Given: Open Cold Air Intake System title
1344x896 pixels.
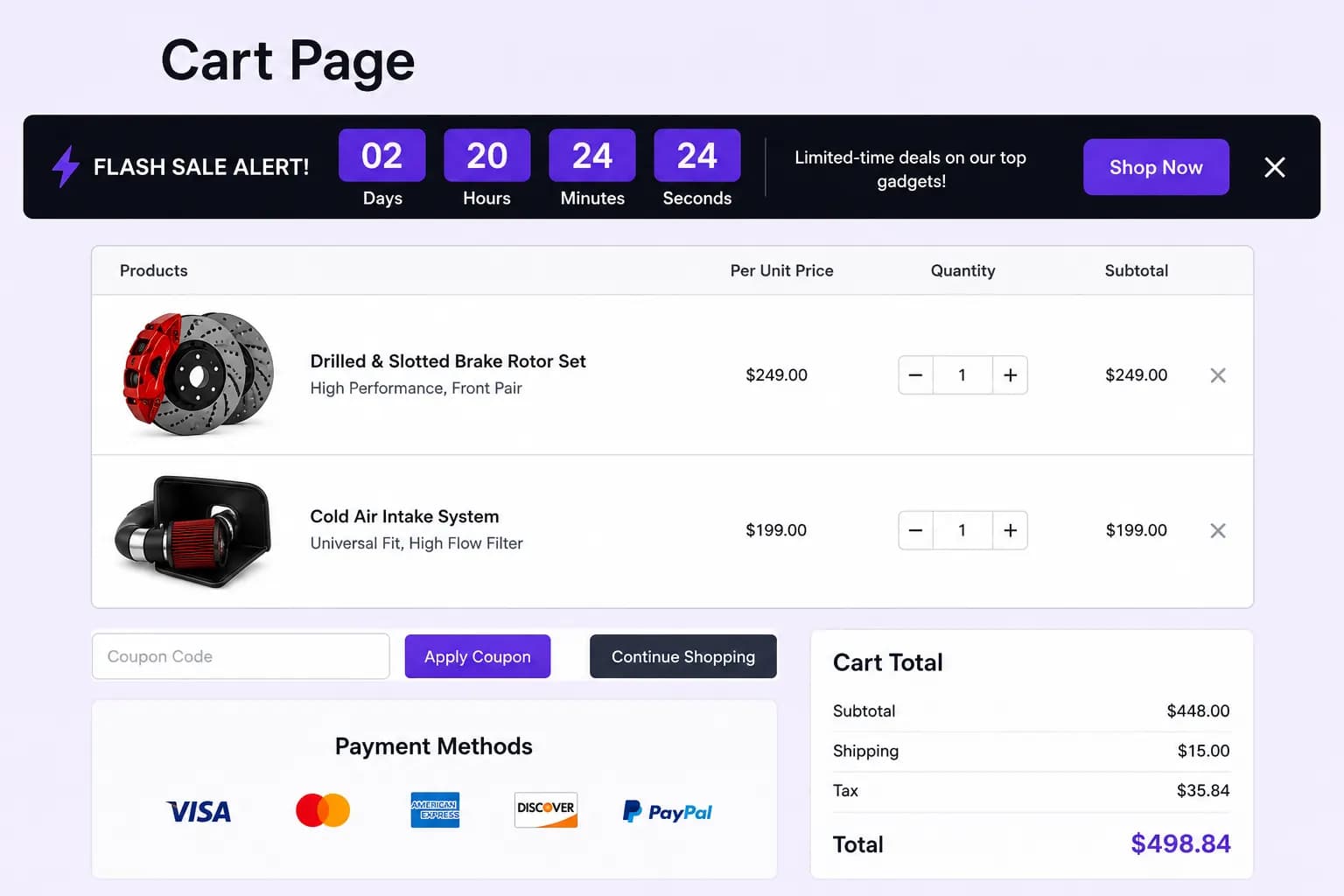Looking at the screenshot, I should tap(404, 516).
